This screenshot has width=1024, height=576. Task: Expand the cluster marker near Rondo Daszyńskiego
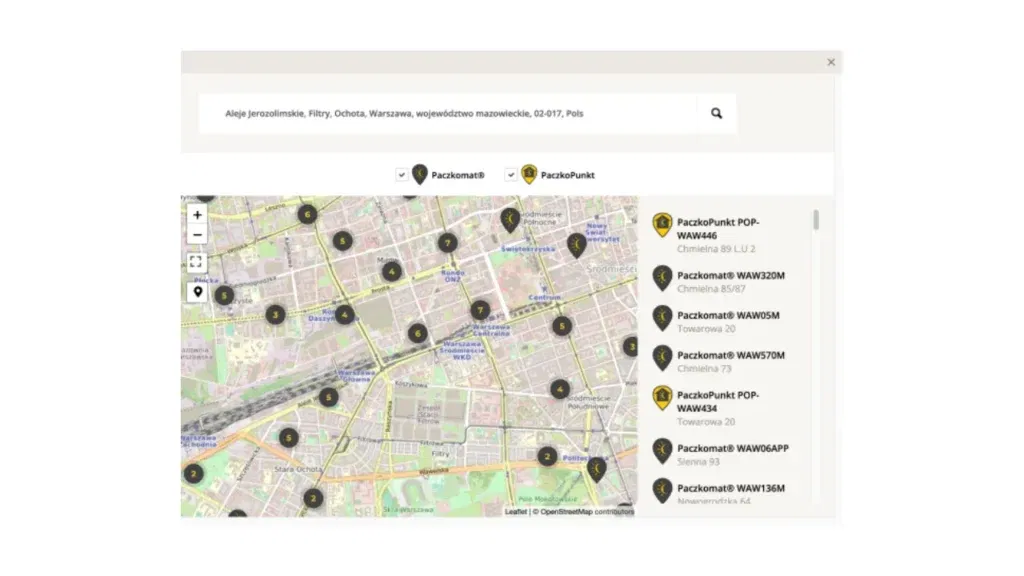(344, 314)
